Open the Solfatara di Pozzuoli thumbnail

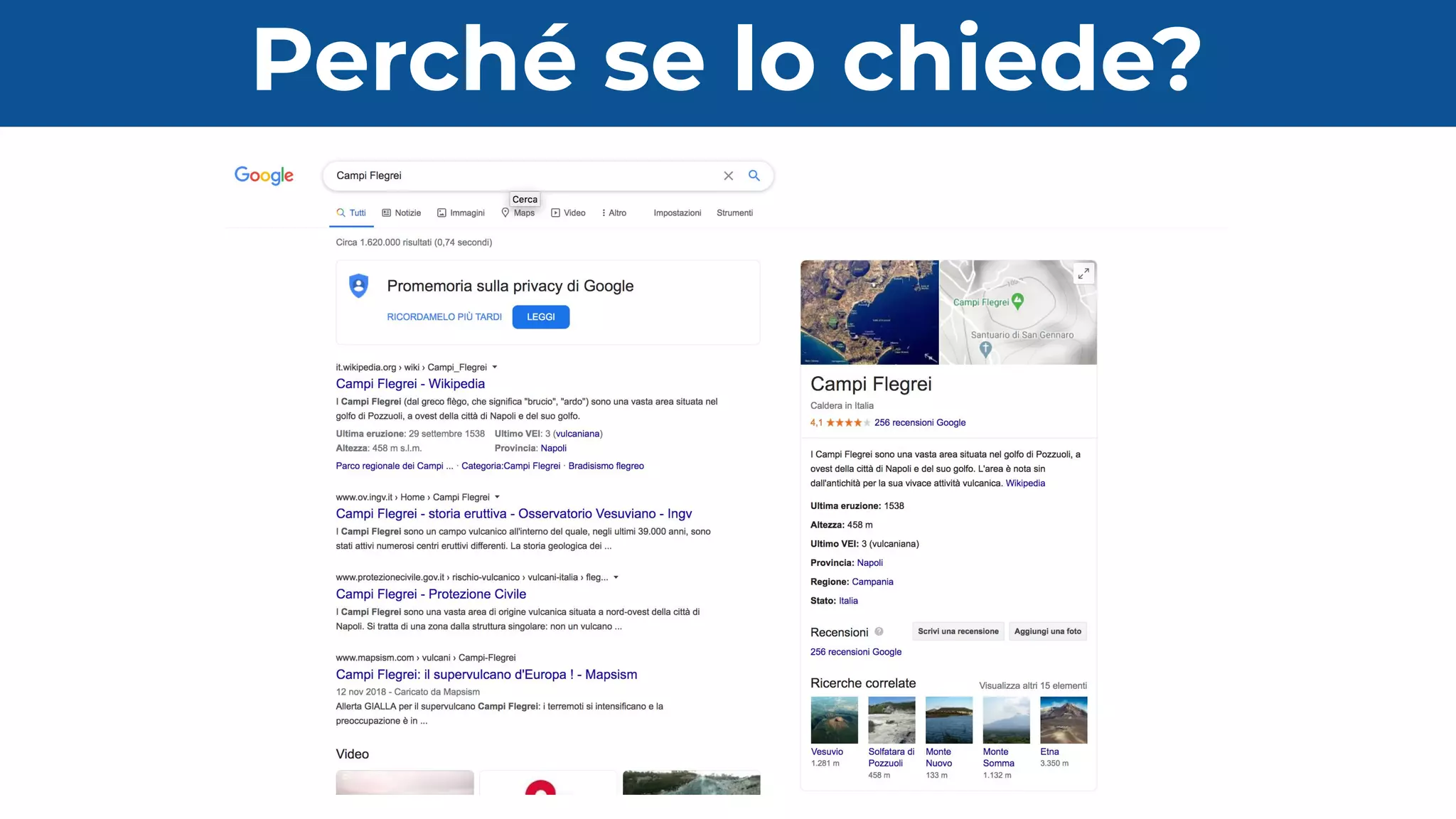892,720
